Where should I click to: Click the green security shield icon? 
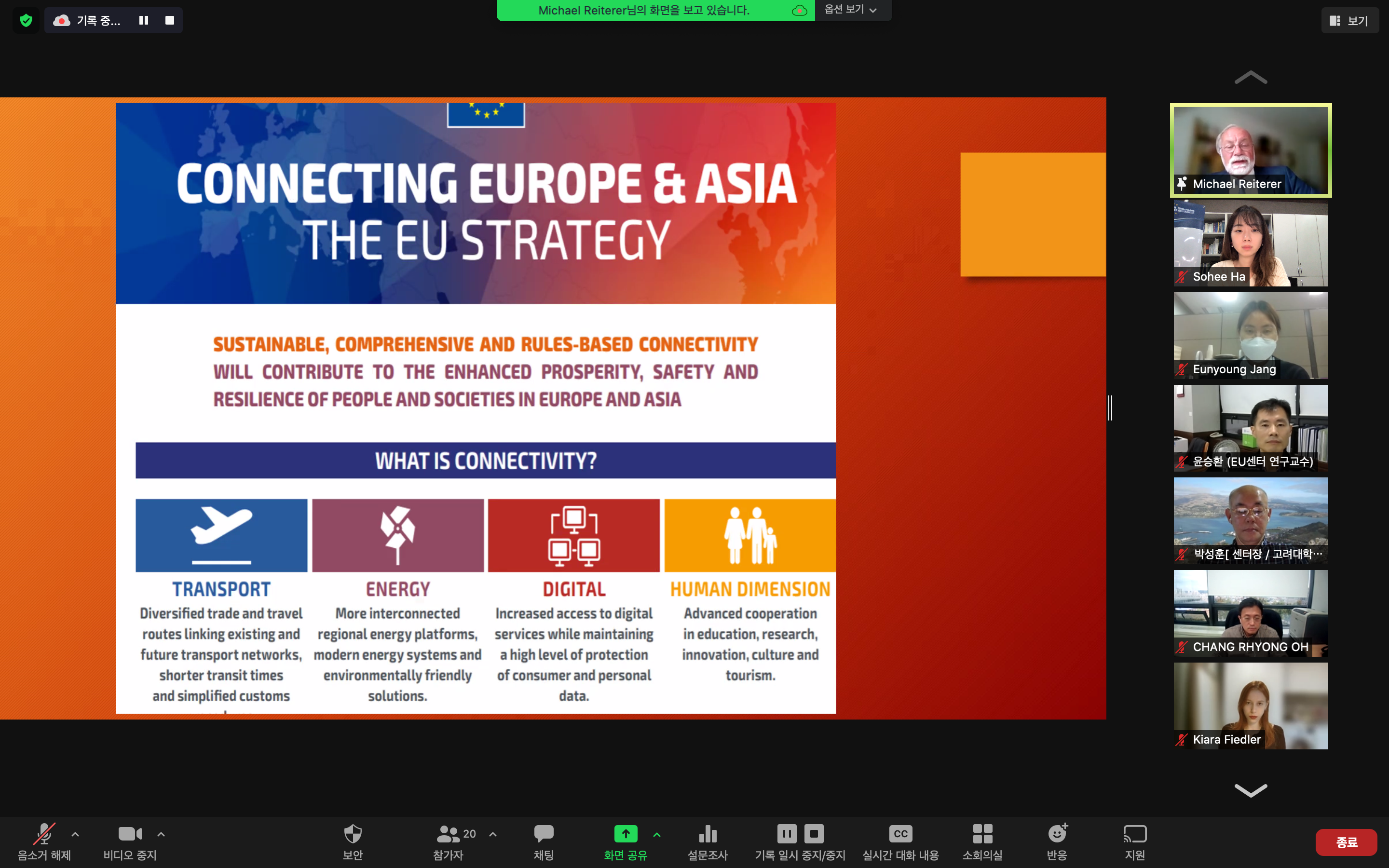click(x=26, y=21)
